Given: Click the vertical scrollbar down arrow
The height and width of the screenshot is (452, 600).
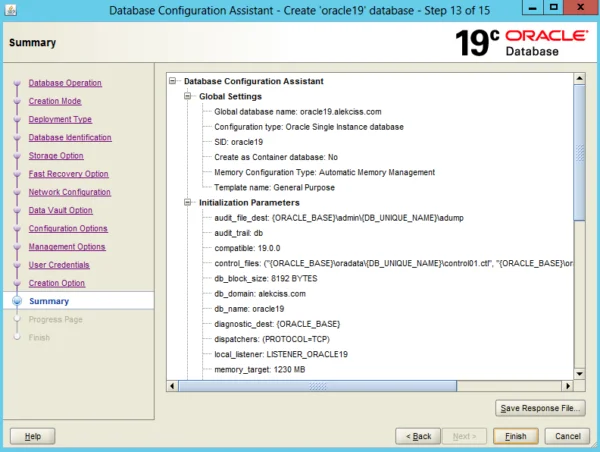Looking at the screenshot, I should tap(579, 374).
